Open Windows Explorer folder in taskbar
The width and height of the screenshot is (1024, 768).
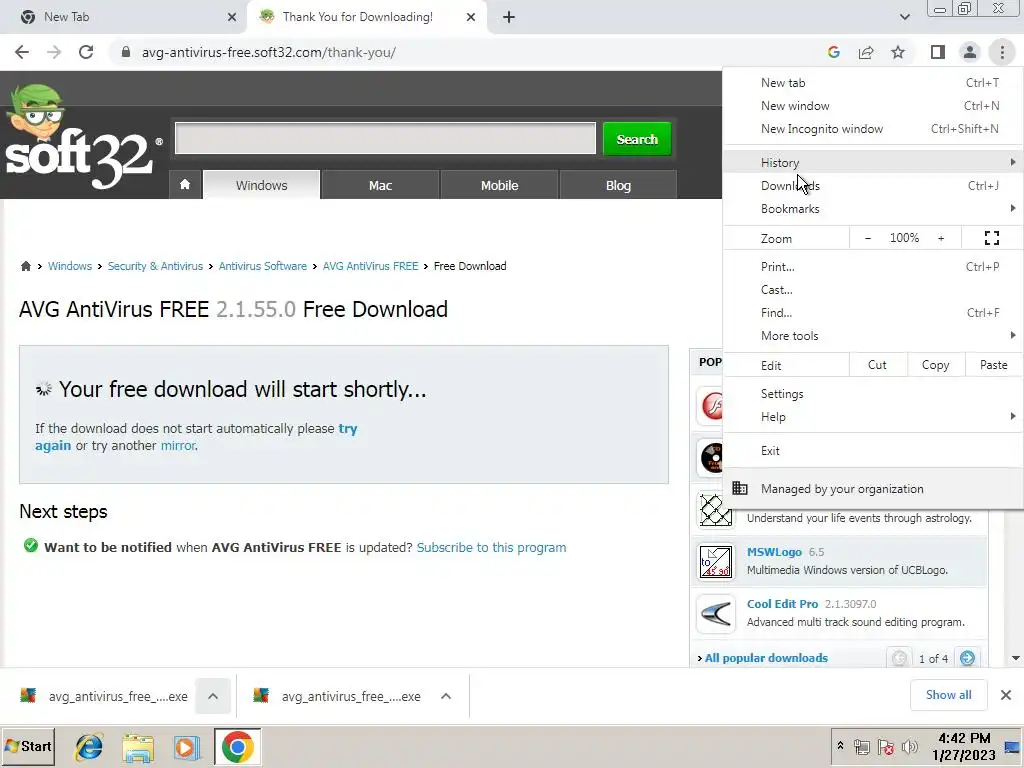click(x=138, y=746)
